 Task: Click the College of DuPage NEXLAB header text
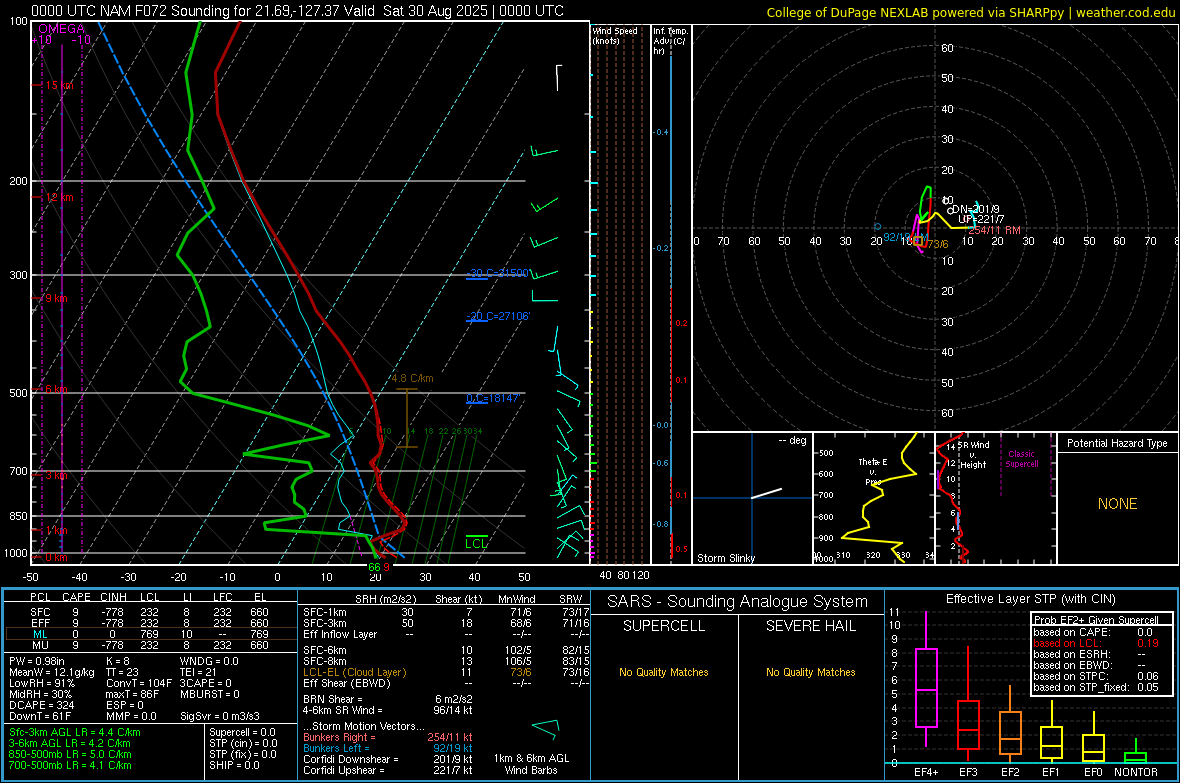[x=970, y=12]
